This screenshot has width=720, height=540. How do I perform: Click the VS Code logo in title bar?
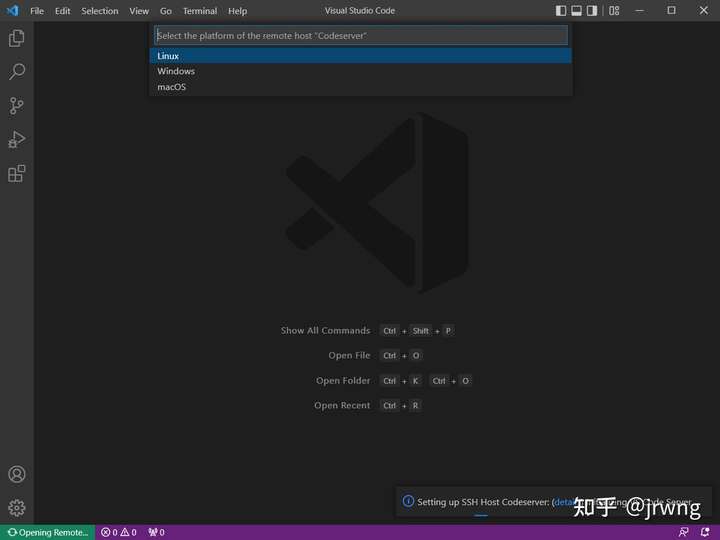pos(13,10)
